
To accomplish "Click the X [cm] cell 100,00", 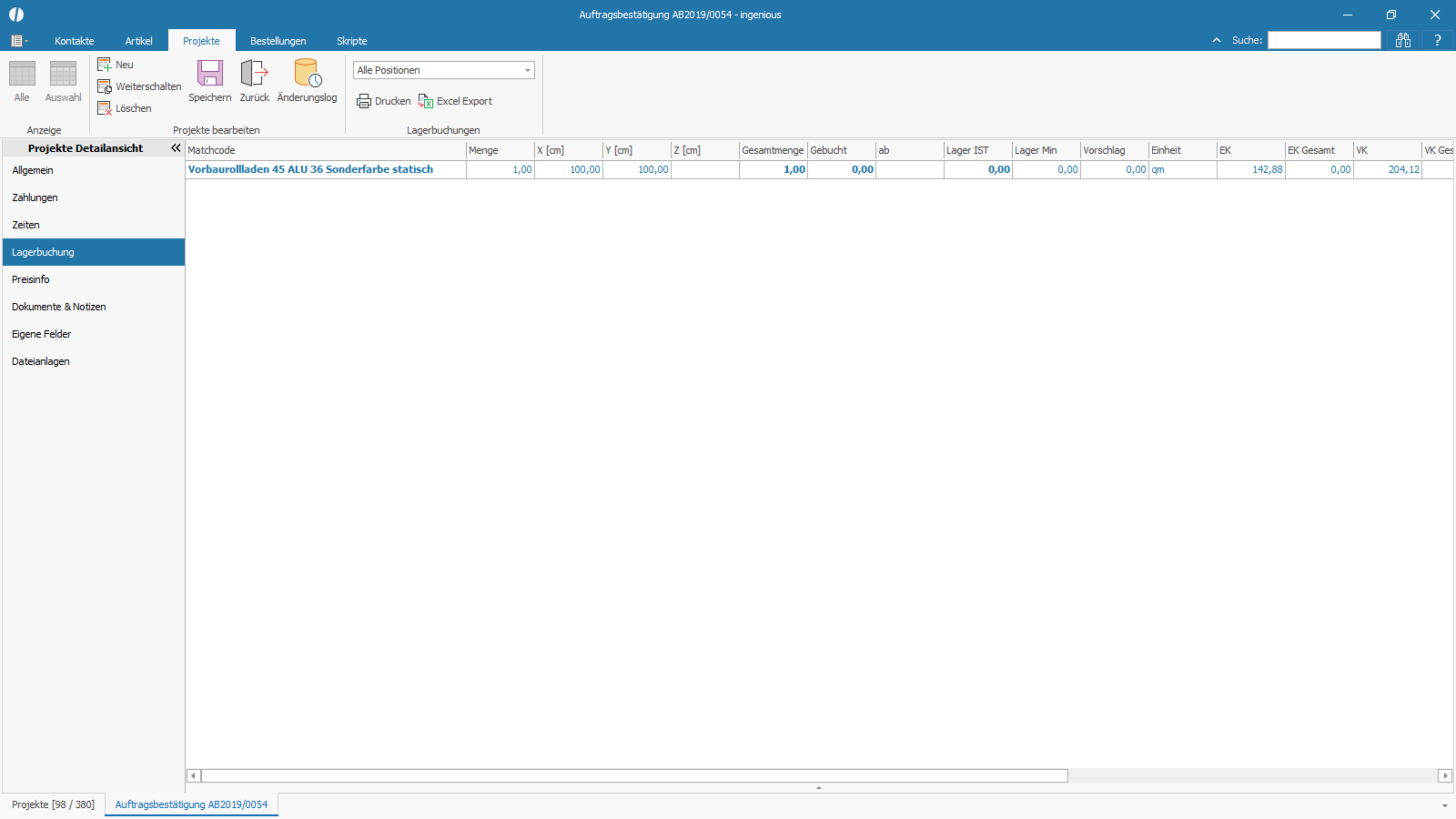I will click(x=569, y=169).
